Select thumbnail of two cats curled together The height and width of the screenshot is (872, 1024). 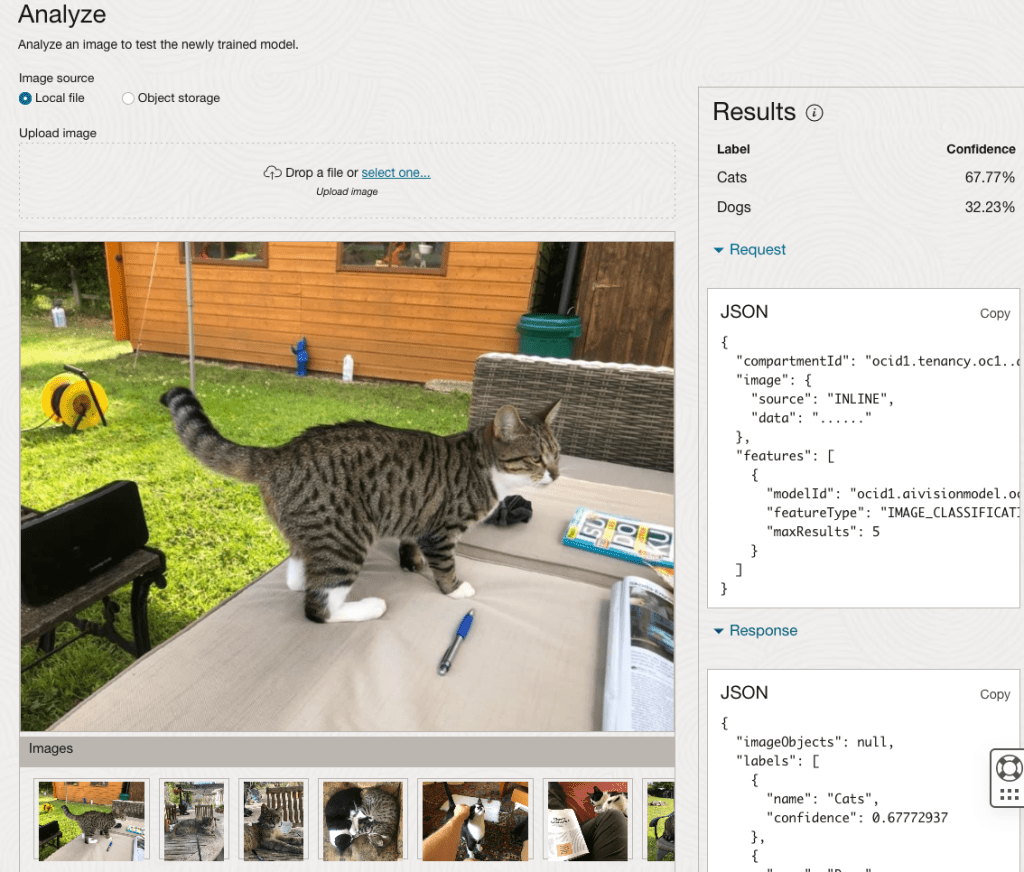[363, 819]
